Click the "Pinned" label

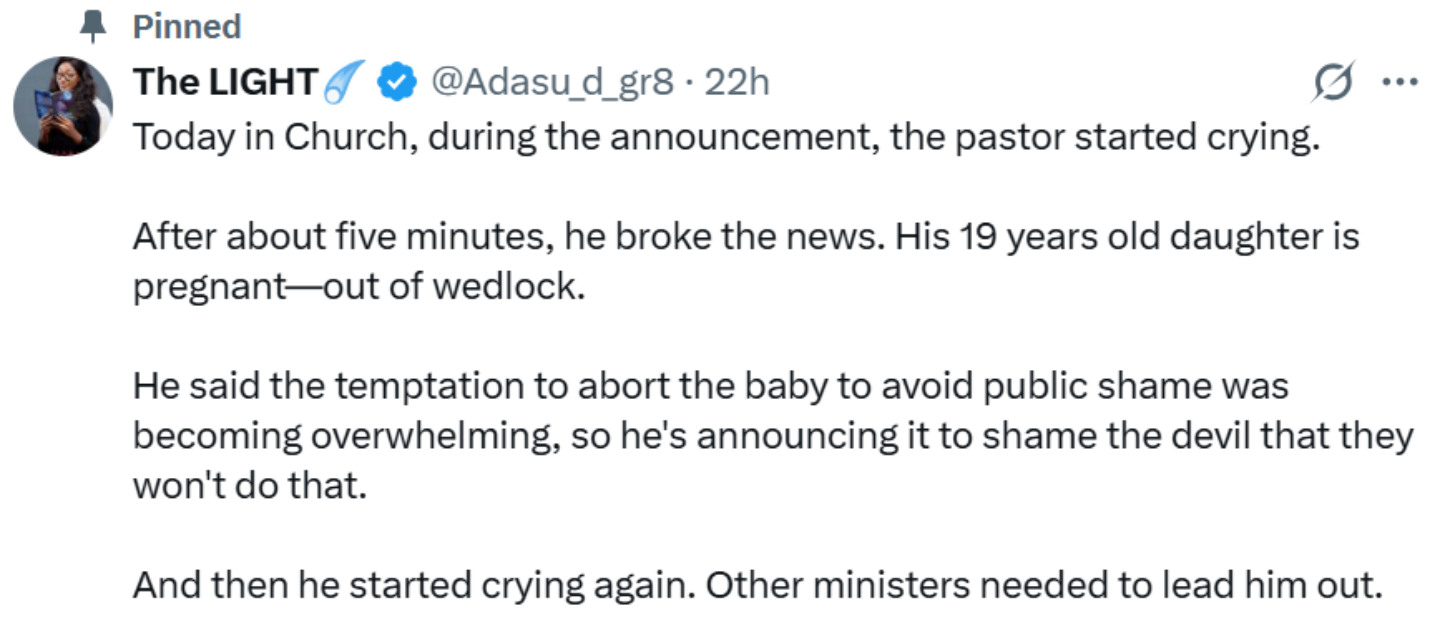[x=187, y=27]
